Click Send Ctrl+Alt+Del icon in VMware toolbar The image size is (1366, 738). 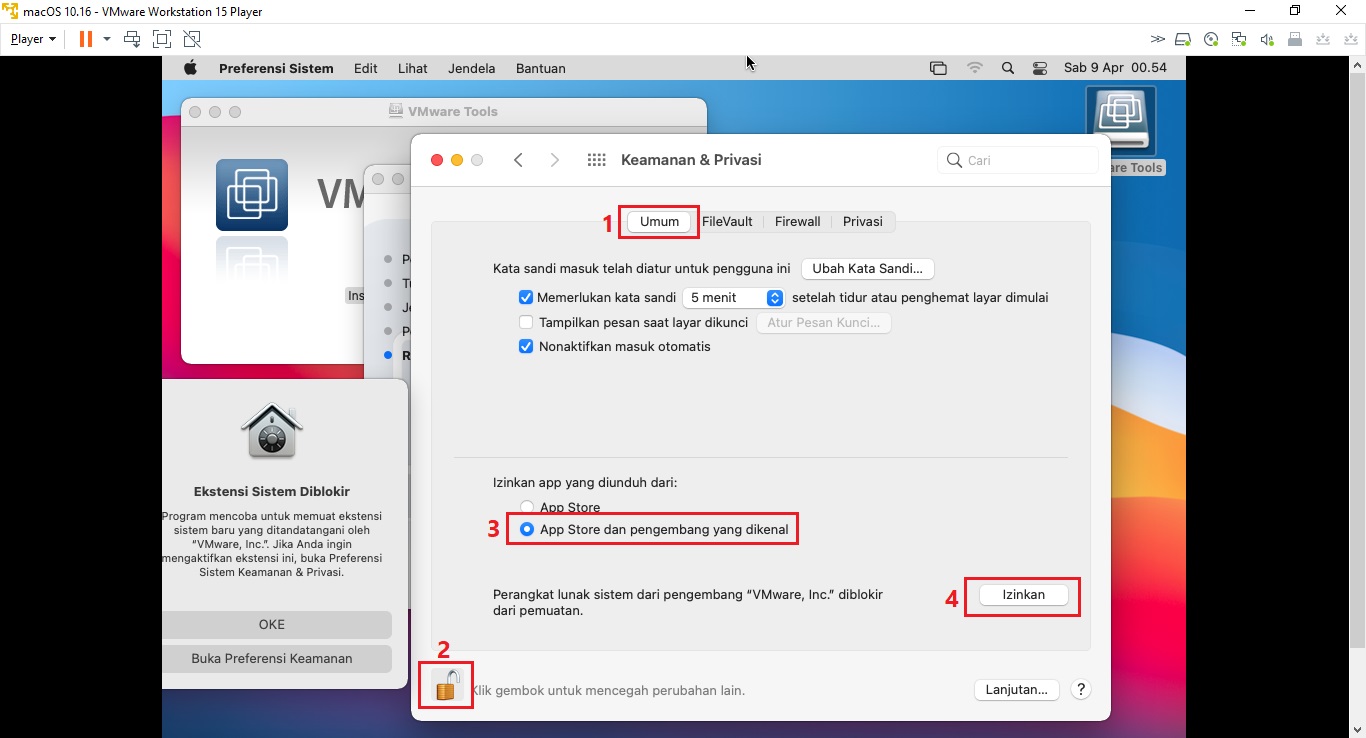(x=132, y=39)
